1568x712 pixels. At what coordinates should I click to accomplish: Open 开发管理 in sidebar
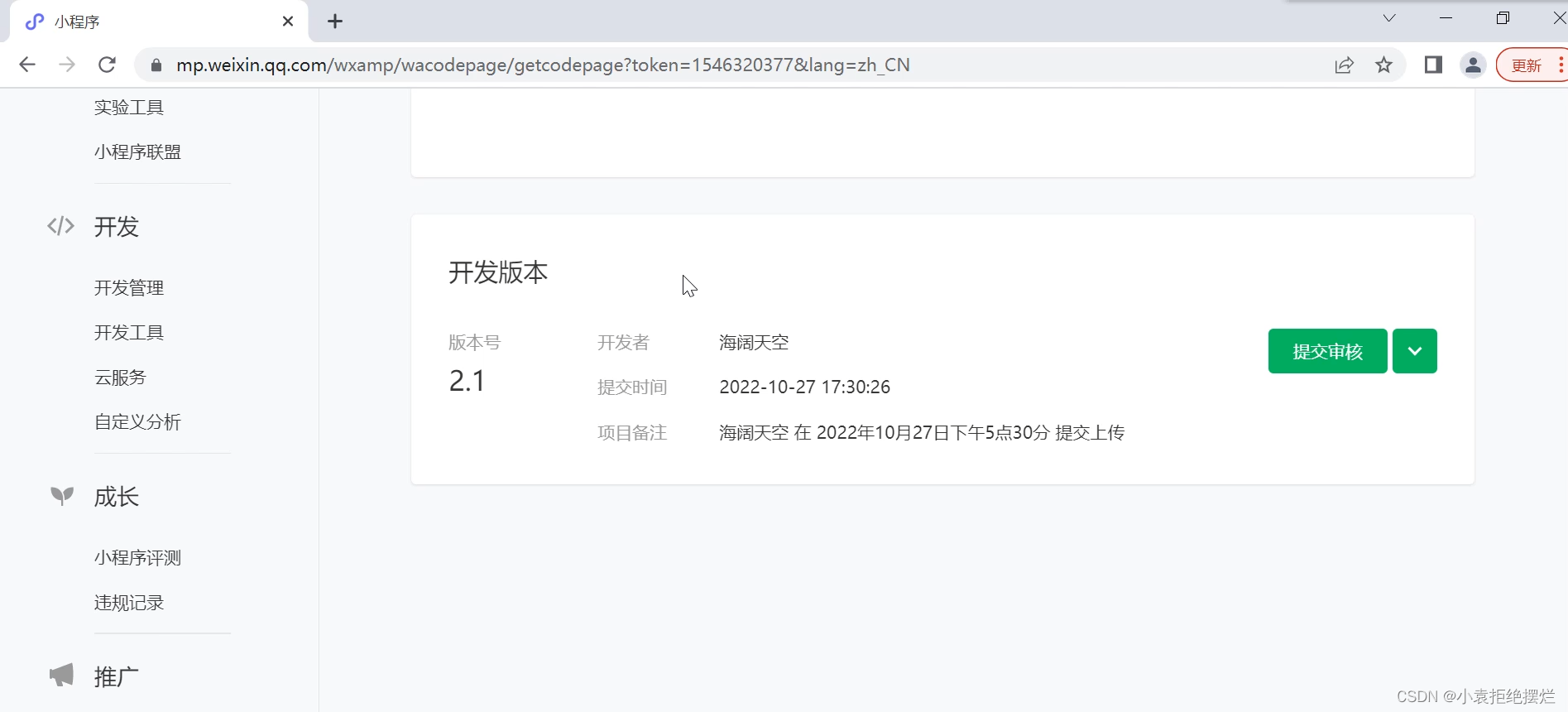[x=129, y=287]
